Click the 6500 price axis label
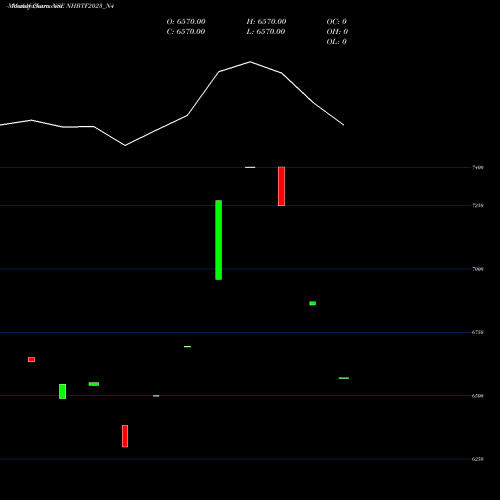 tap(478, 396)
